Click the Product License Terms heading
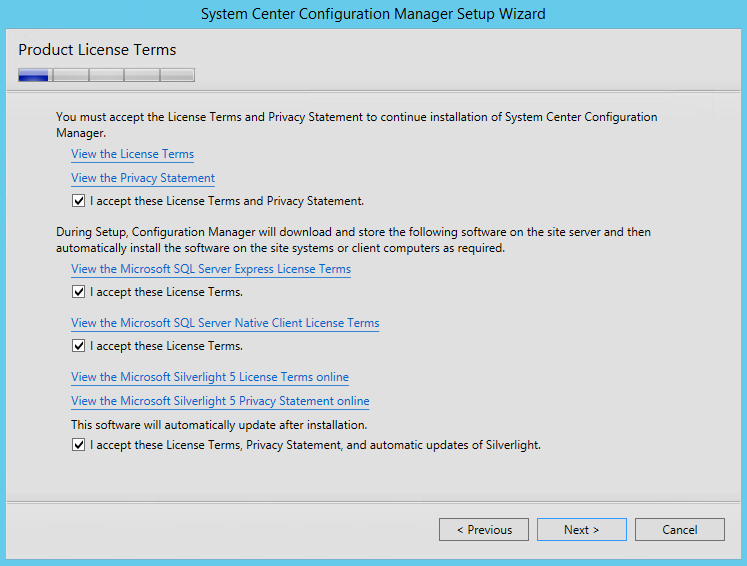The width and height of the screenshot is (747, 566). click(x=97, y=50)
